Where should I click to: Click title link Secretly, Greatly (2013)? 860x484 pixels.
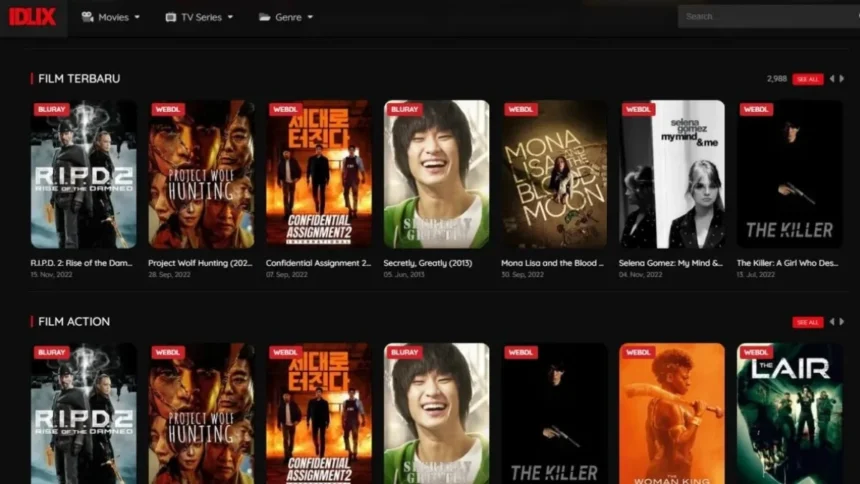click(428, 263)
